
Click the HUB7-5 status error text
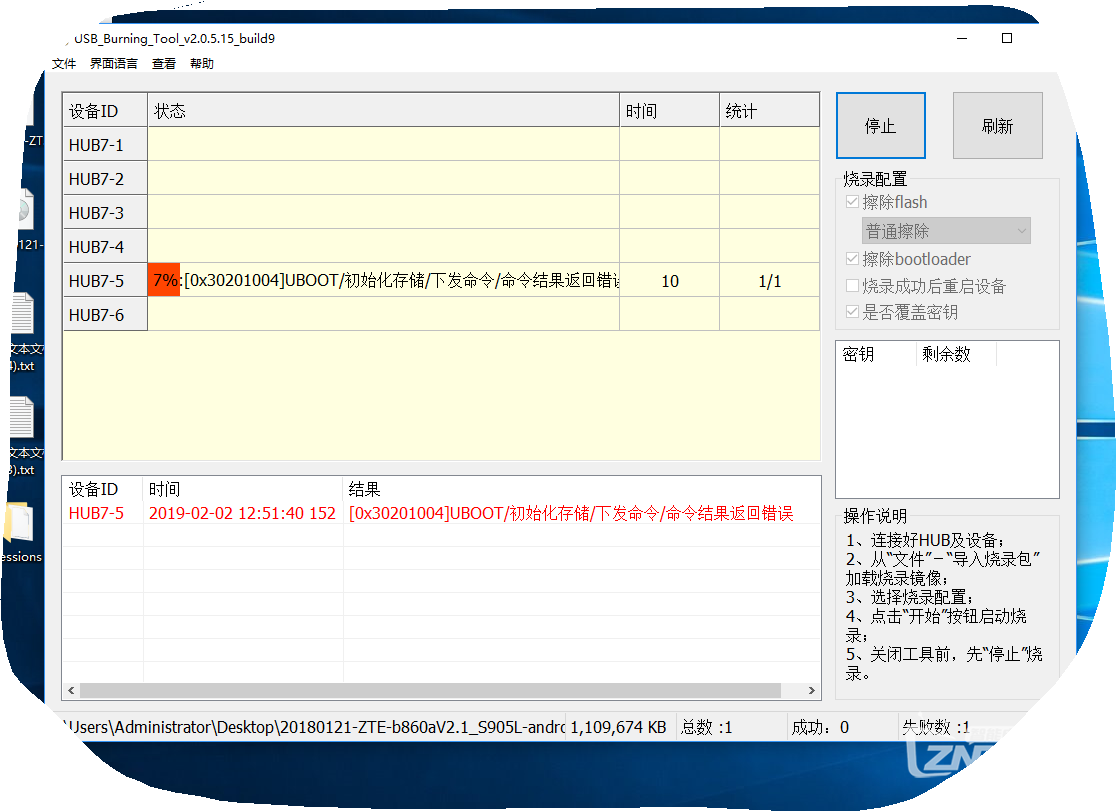[x=401, y=281]
